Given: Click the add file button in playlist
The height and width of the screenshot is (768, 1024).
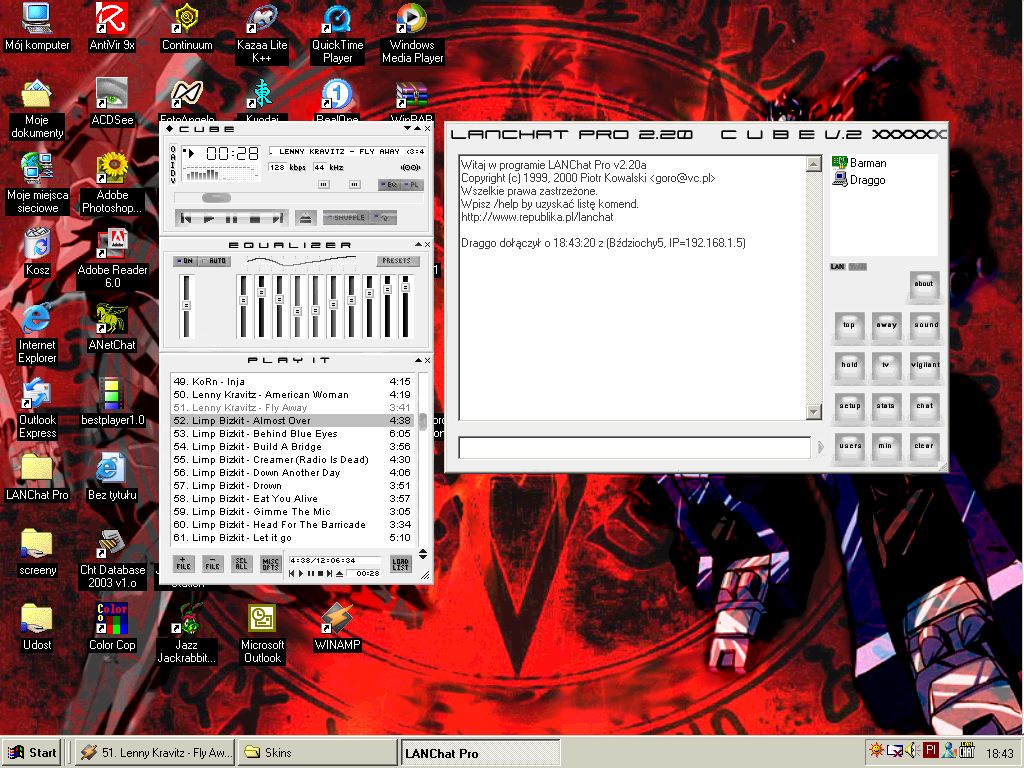Looking at the screenshot, I should coord(183,564).
